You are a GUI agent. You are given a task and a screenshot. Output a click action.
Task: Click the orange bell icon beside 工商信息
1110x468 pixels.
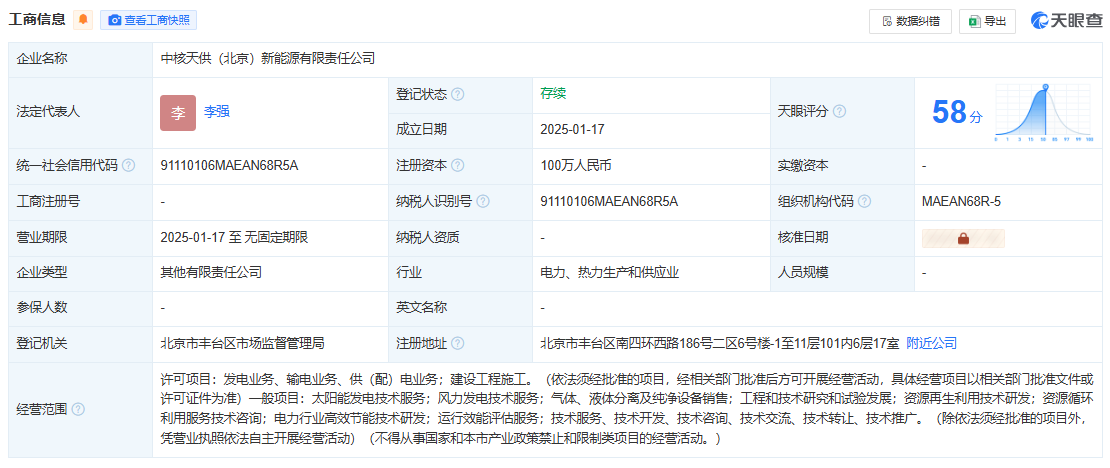84,20
